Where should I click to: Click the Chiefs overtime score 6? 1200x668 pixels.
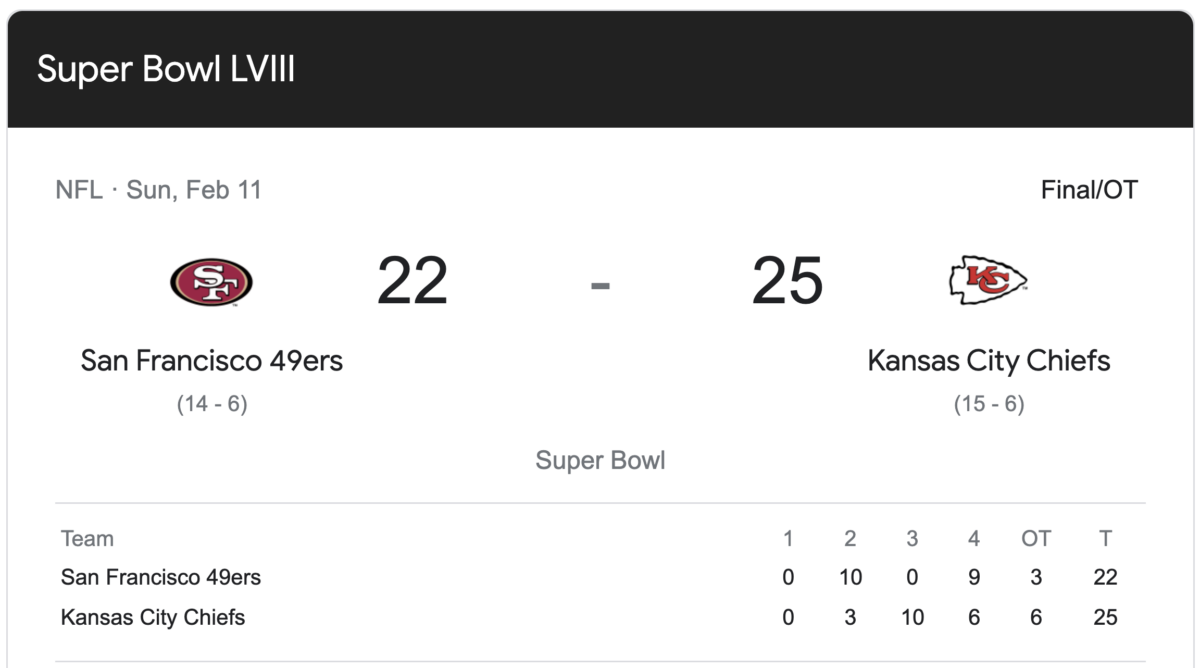(1036, 617)
